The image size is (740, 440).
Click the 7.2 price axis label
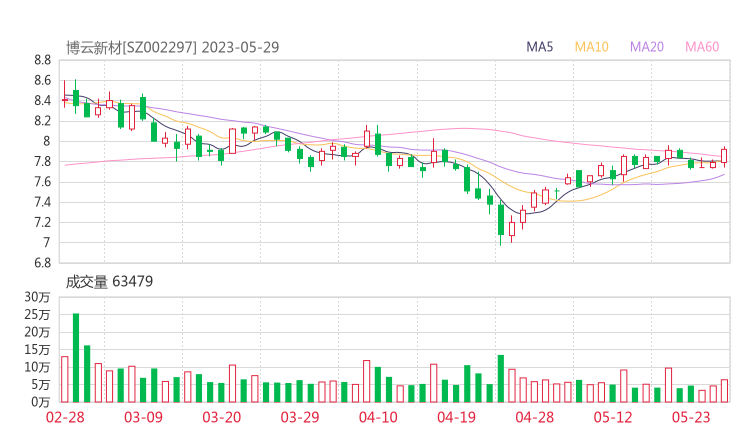[x=42, y=222]
